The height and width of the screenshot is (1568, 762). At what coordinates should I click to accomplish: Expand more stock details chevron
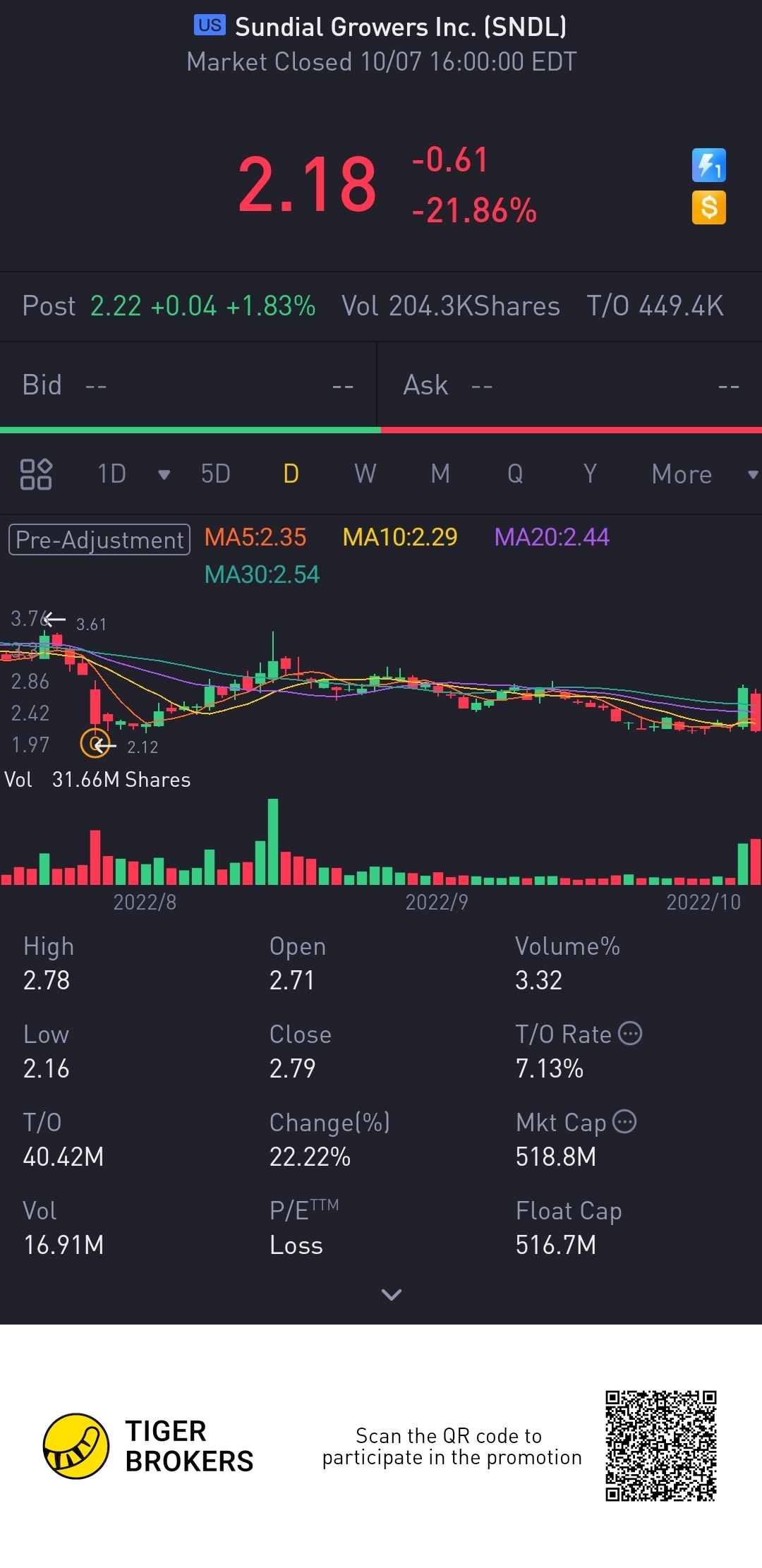pyautogui.click(x=392, y=1294)
